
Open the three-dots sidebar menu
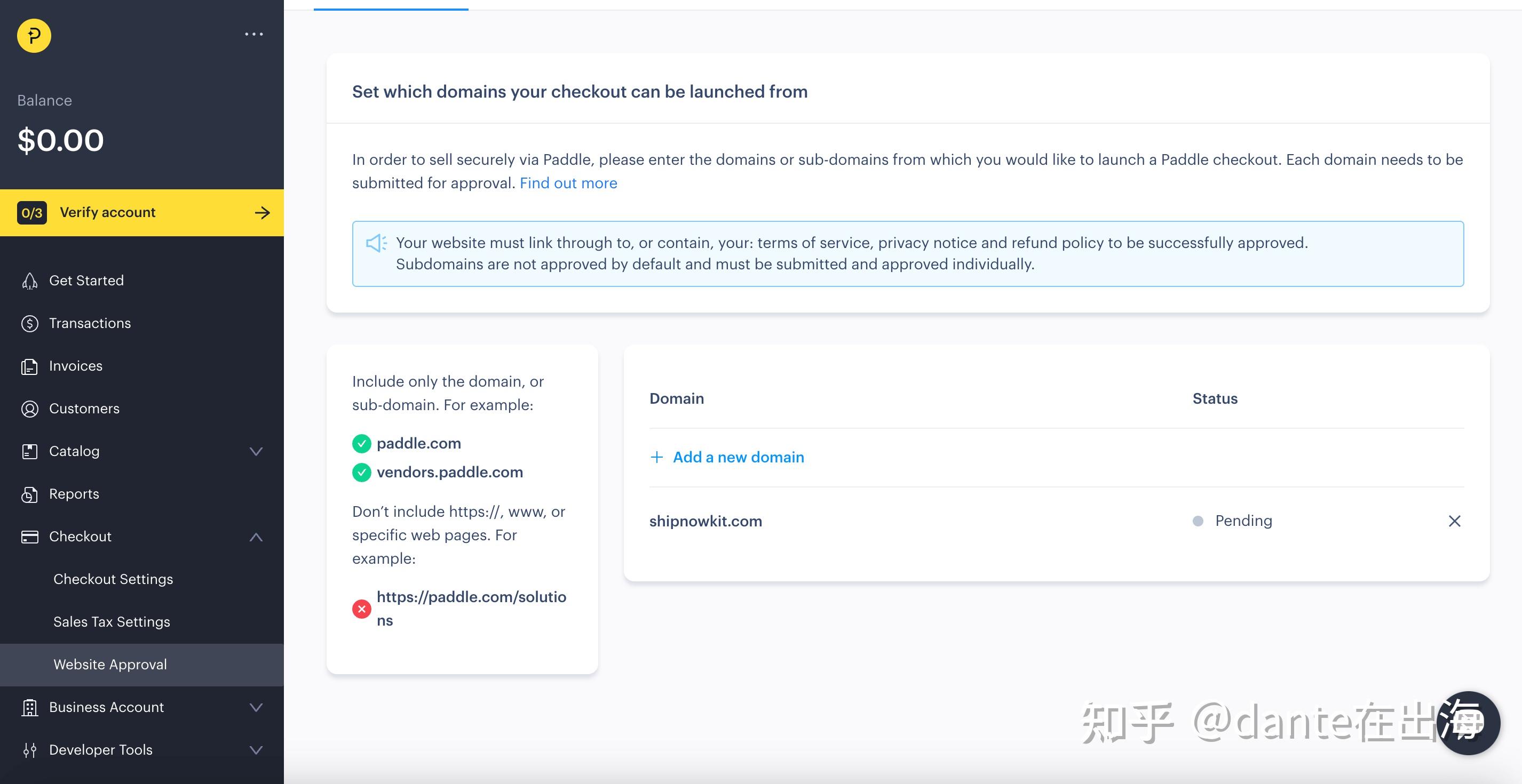[x=254, y=34]
